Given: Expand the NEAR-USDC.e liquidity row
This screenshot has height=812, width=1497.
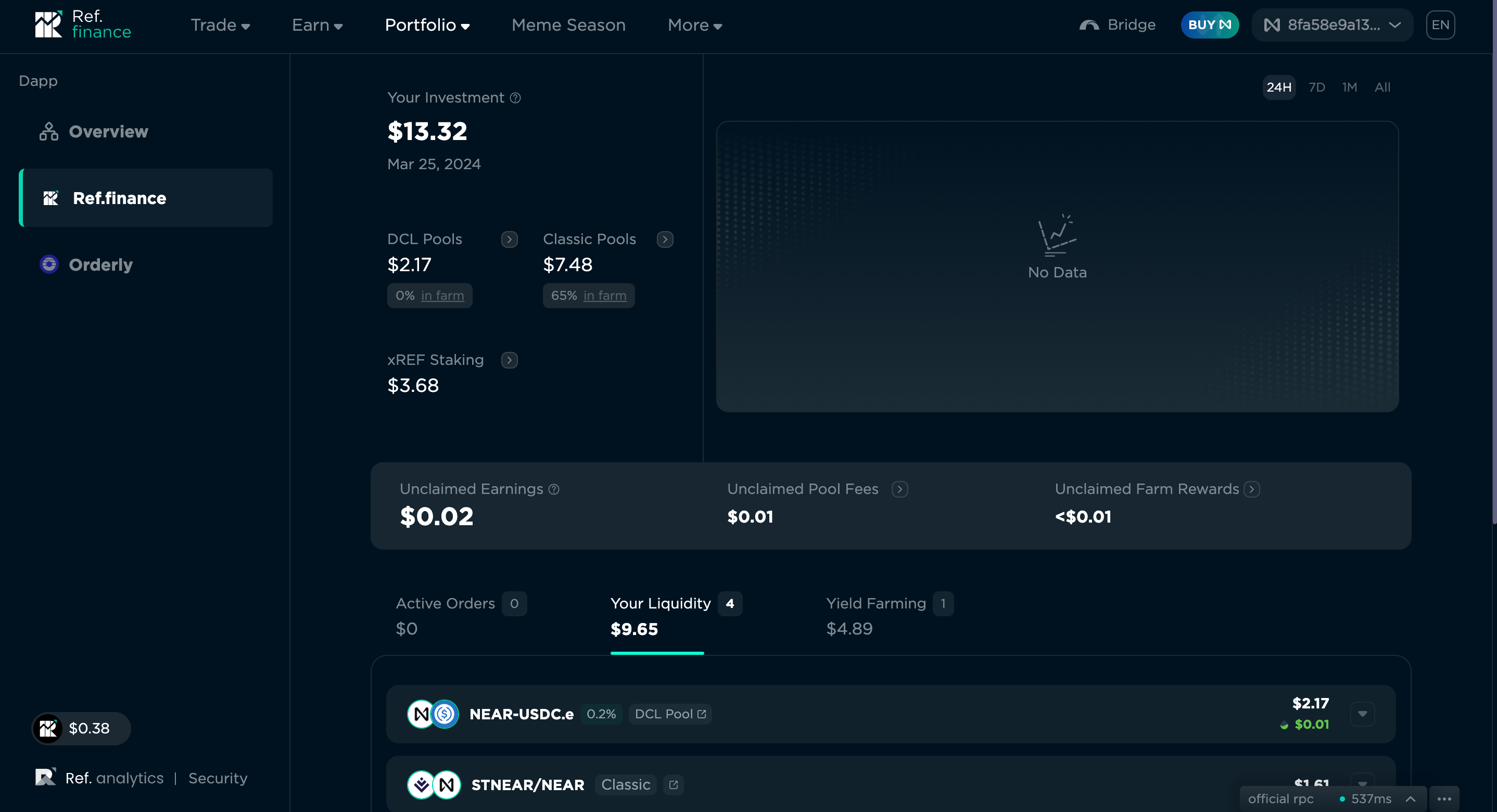Looking at the screenshot, I should [x=1363, y=714].
